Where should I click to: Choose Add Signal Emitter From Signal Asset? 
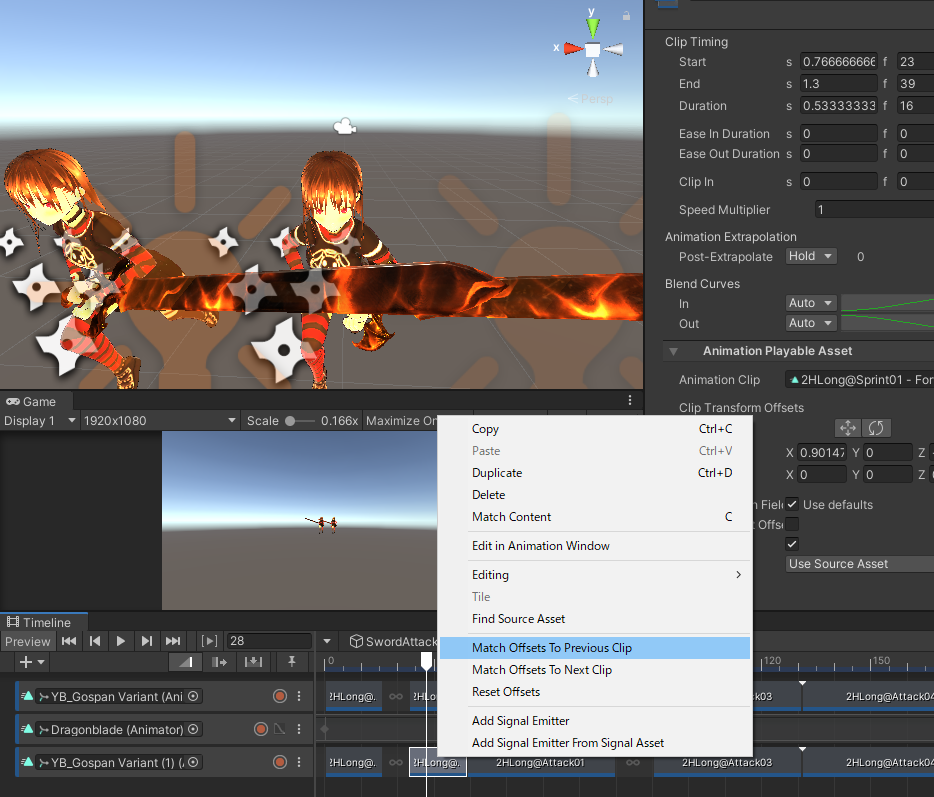coord(594,743)
